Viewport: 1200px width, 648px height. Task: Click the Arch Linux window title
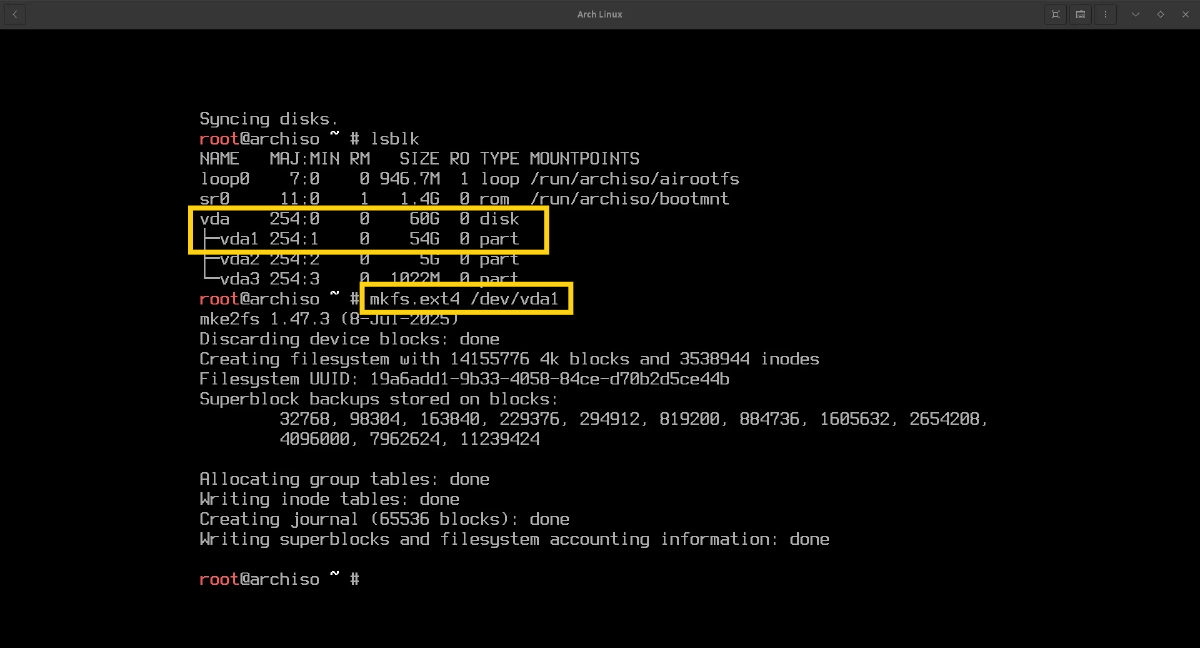pos(599,14)
